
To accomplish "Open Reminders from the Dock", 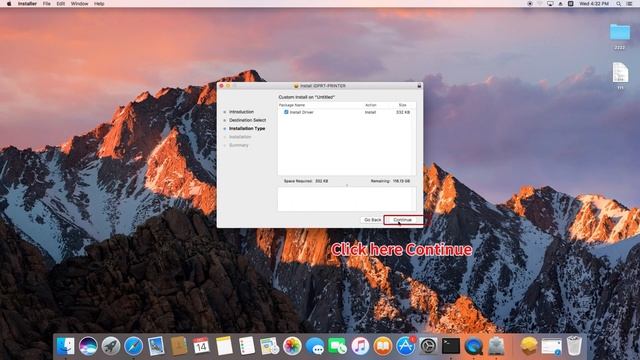I will click(247, 346).
